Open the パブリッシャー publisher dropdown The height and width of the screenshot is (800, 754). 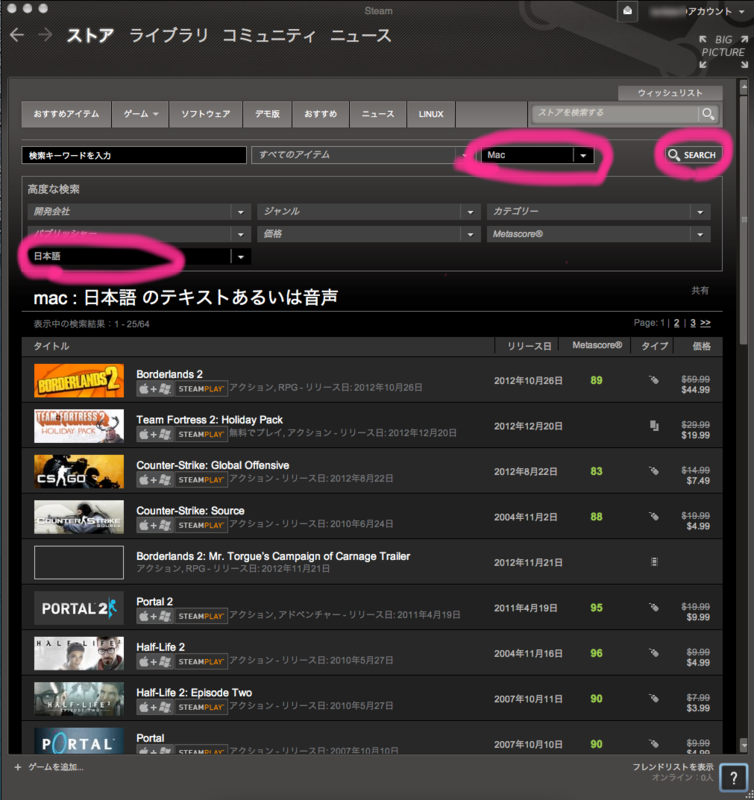click(139, 234)
